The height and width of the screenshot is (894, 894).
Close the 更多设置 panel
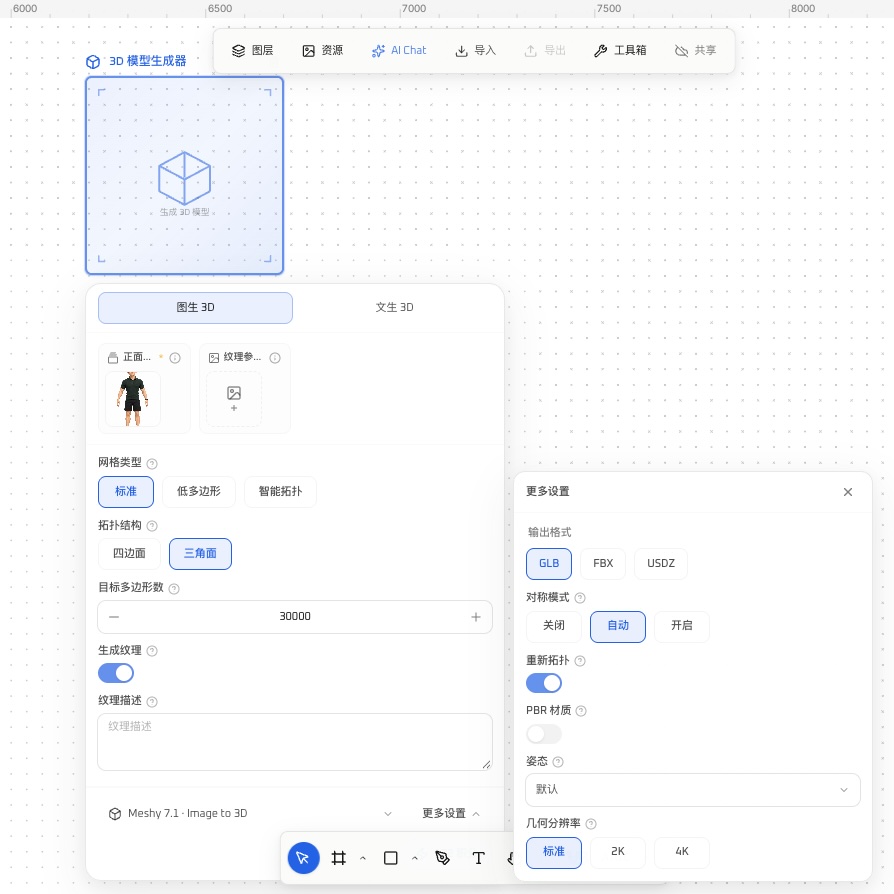[848, 492]
